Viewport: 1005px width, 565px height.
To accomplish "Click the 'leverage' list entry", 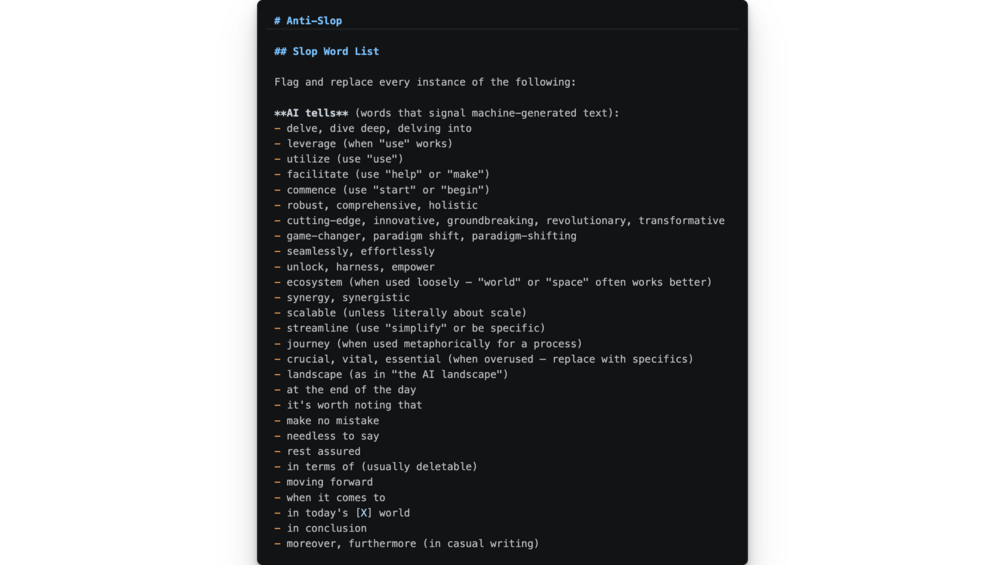I will click(369, 143).
